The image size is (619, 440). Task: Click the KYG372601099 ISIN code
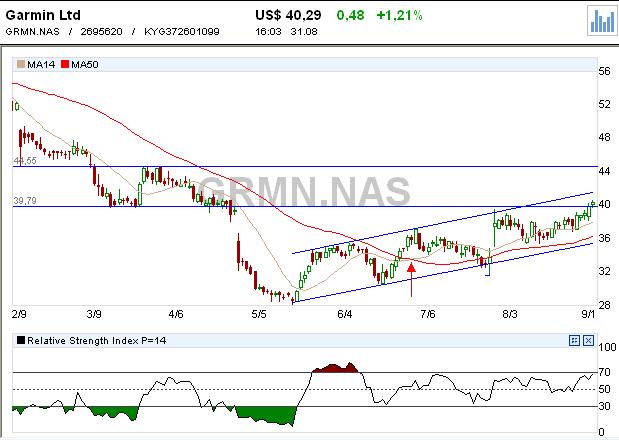[x=182, y=32]
